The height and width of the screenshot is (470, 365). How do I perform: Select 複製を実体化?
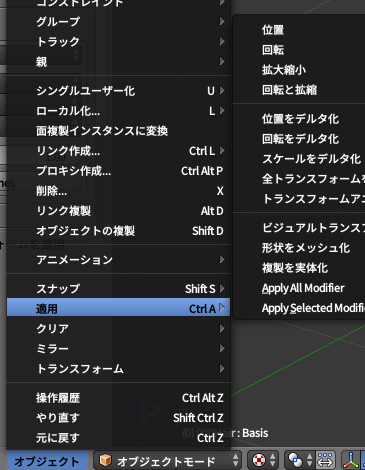(299, 268)
